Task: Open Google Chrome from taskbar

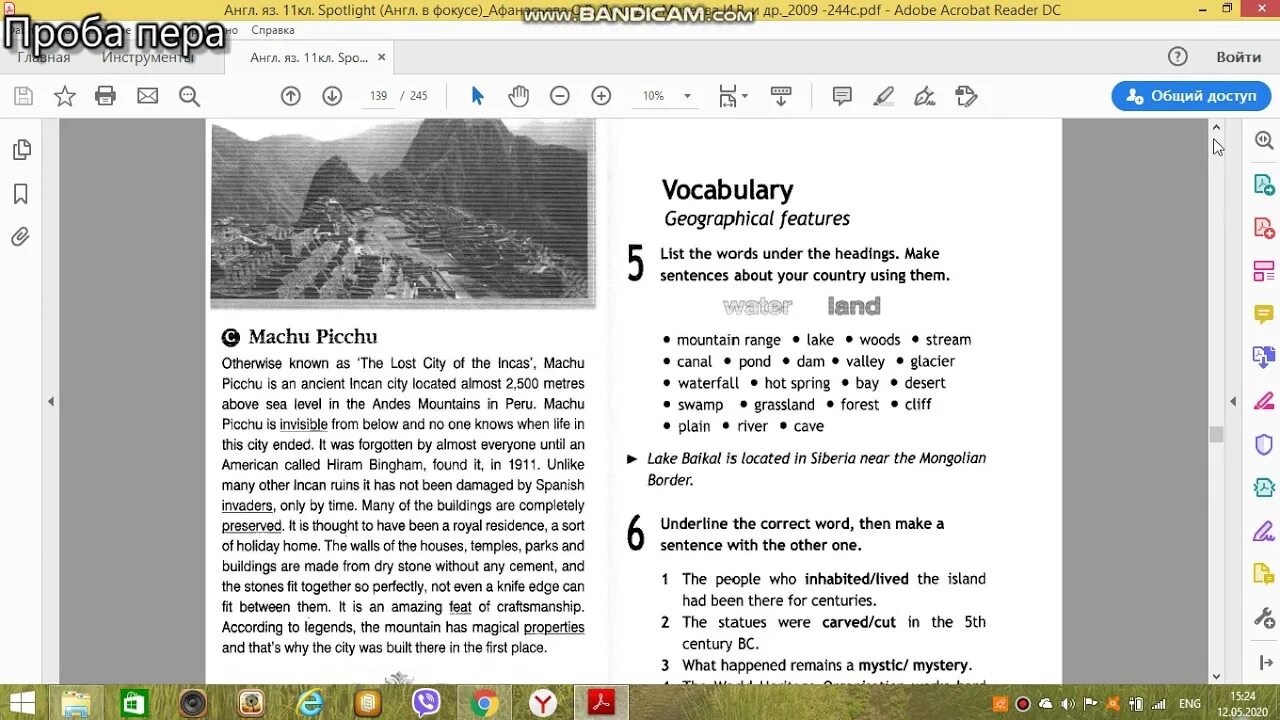Action: coord(485,703)
